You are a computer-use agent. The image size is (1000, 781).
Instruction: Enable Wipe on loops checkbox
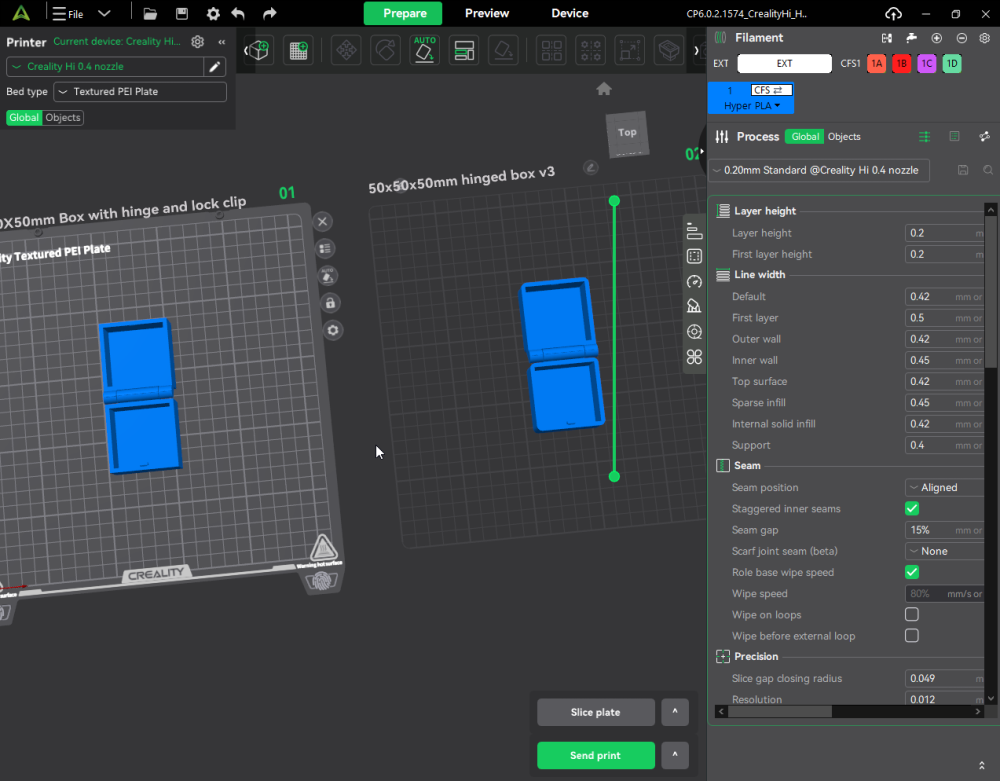[911, 615]
